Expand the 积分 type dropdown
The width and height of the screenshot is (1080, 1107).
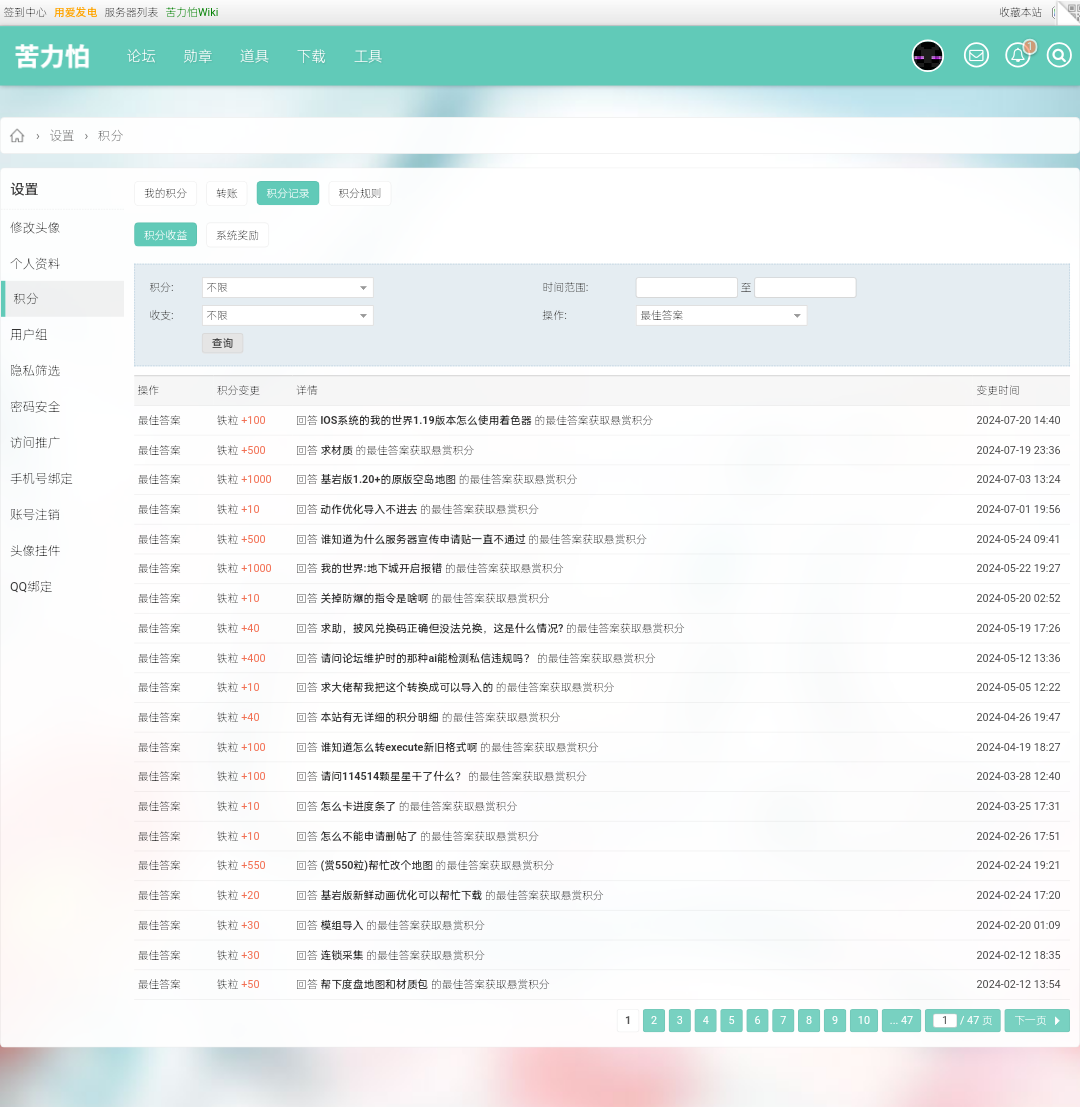coord(287,287)
